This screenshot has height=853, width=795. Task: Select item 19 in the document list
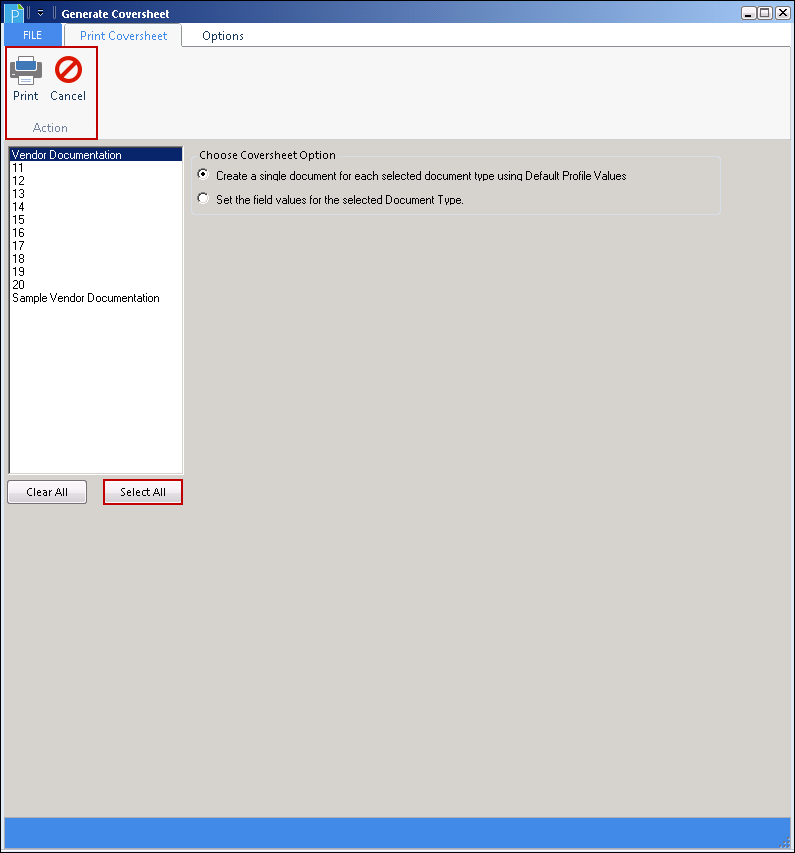tap(96, 272)
